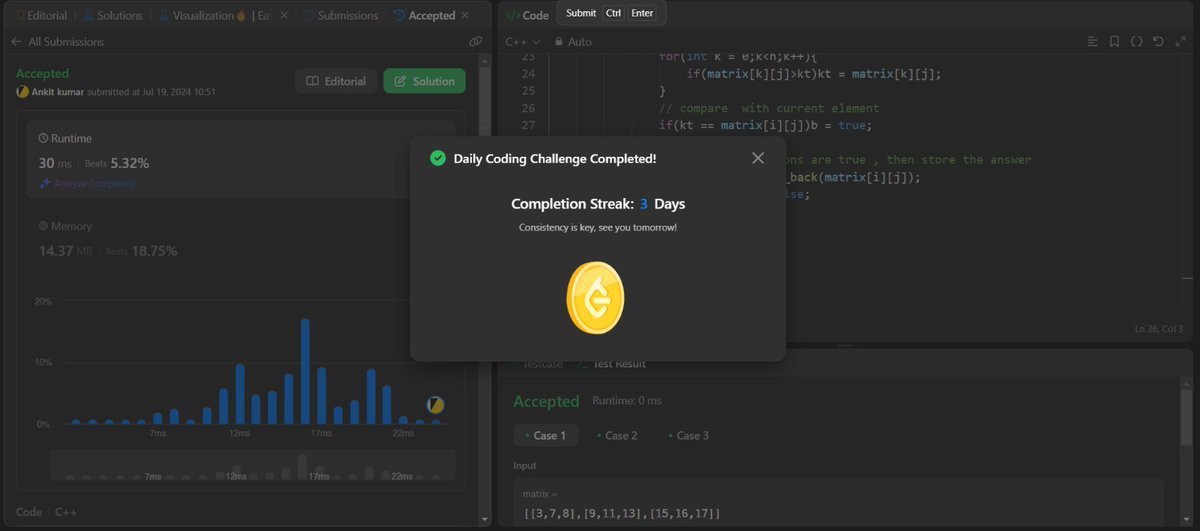Click the C++ code language label

point(66,512)
